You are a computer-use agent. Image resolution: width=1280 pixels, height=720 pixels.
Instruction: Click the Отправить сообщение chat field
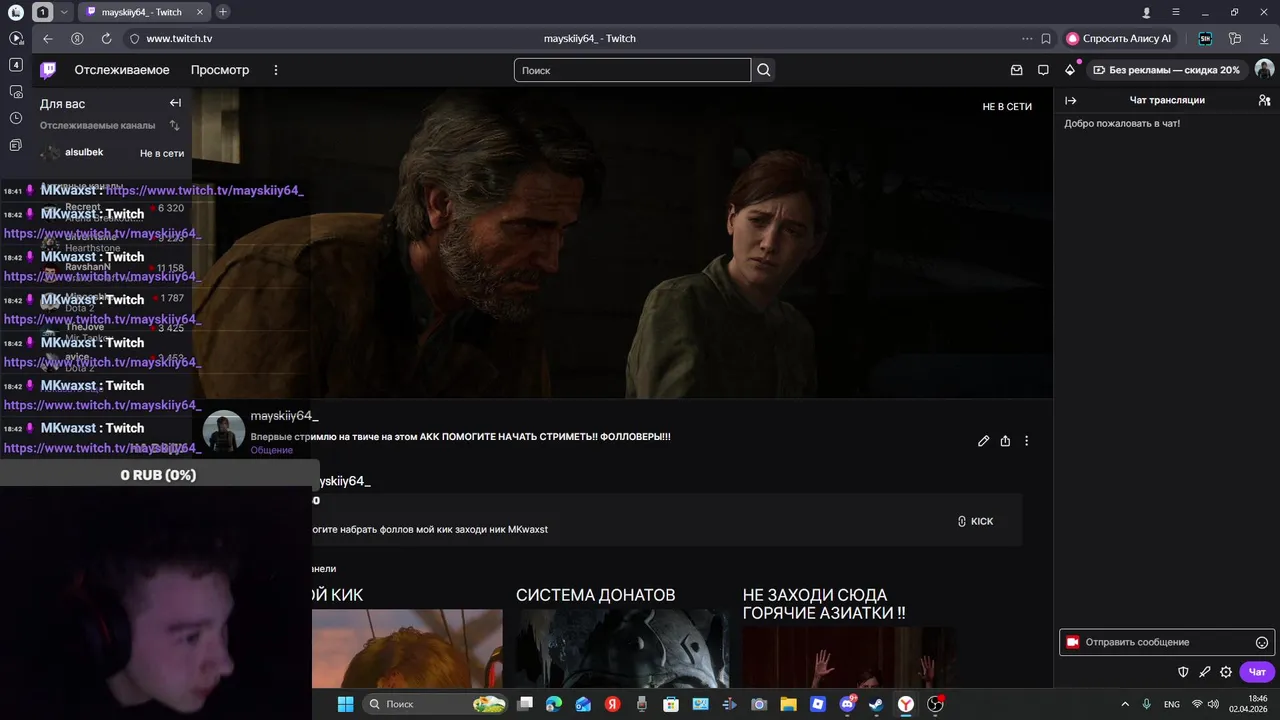(1166, 642)
